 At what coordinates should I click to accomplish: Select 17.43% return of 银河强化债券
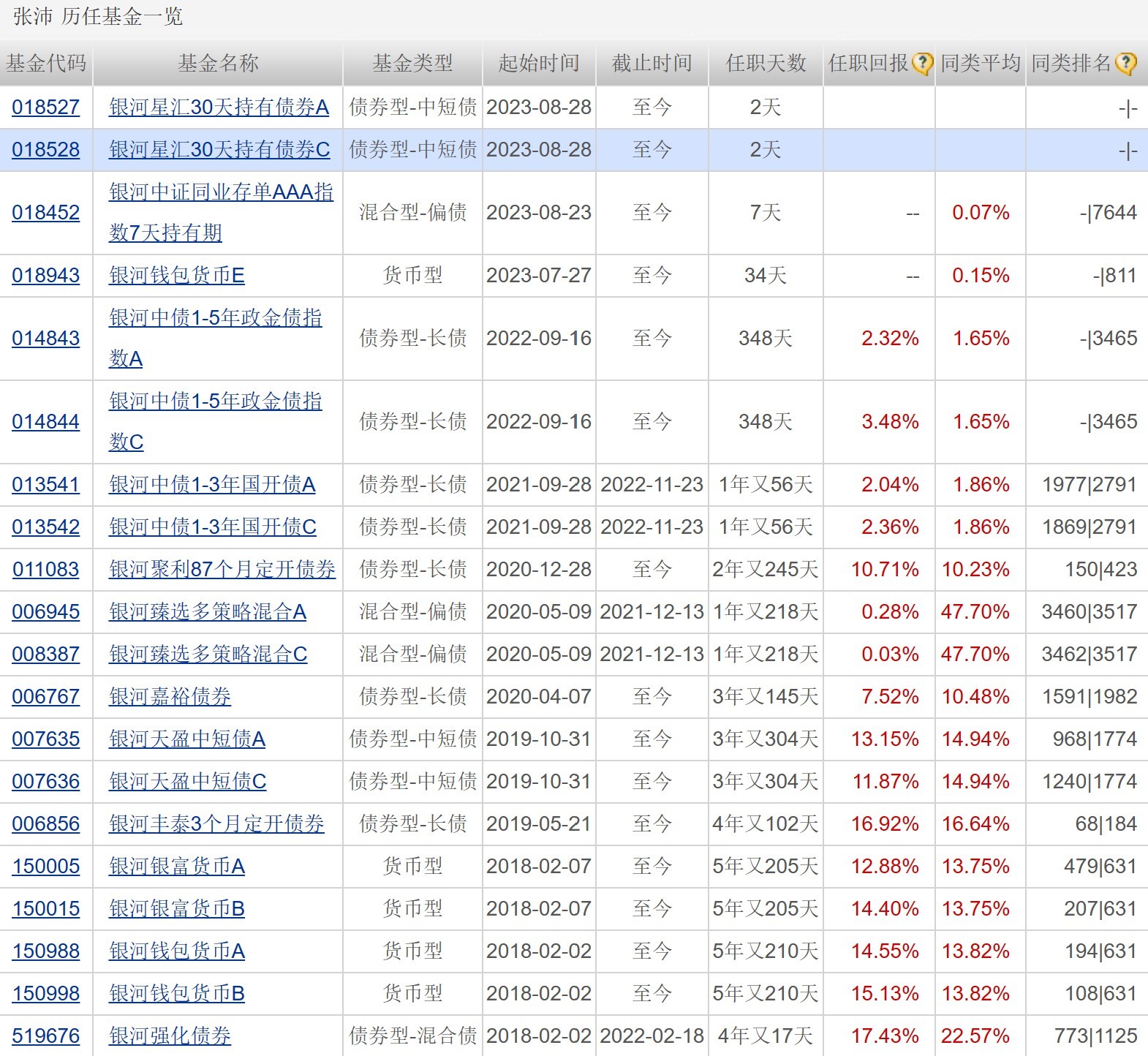(x=885, y=1036)
